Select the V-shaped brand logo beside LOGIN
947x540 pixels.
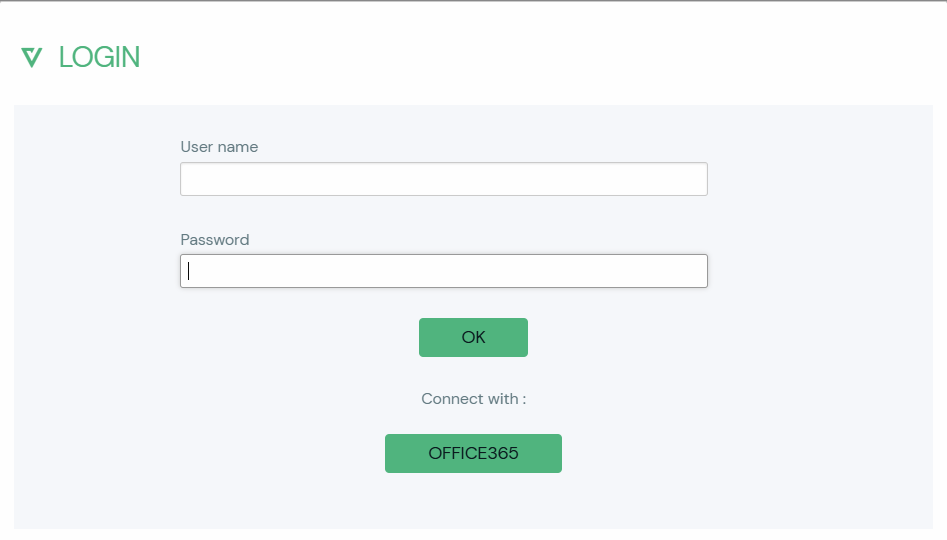coord(31,57)
